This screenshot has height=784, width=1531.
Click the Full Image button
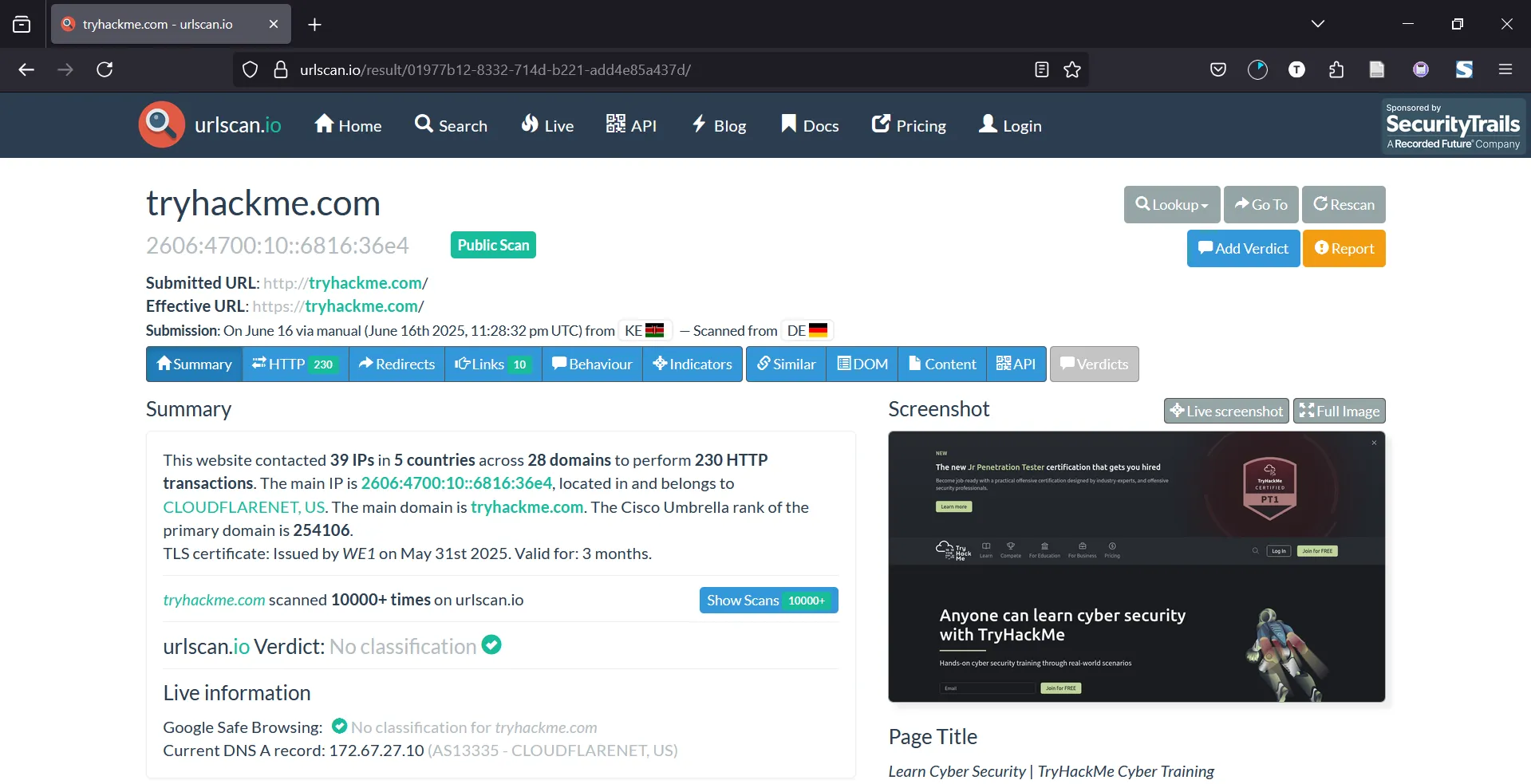tap(1339, 411)
